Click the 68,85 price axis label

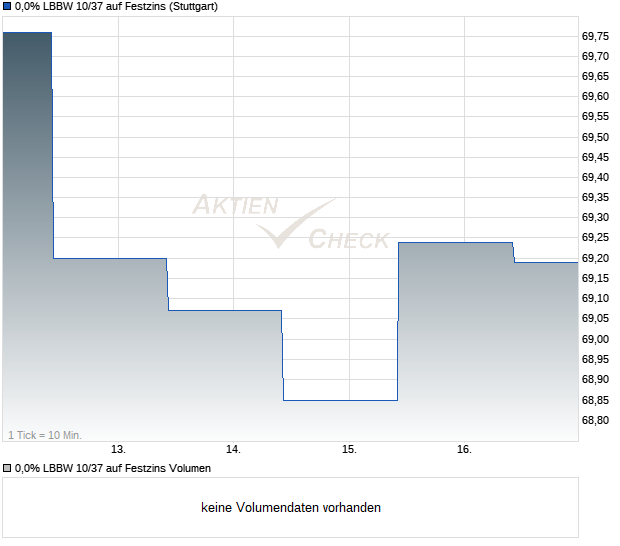[595, 401]
